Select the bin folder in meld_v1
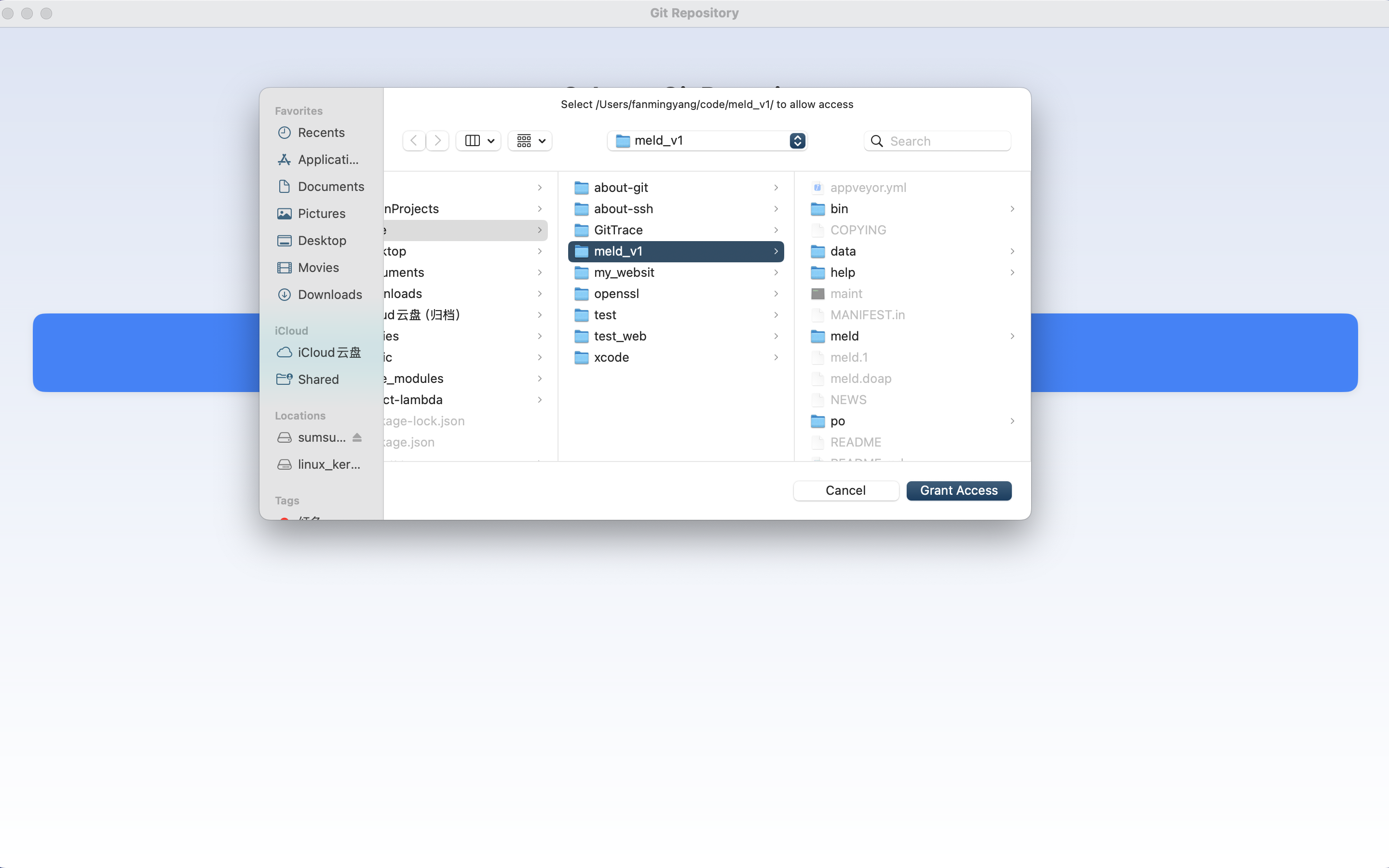The image size is (1389, 868). coord(839,209)
